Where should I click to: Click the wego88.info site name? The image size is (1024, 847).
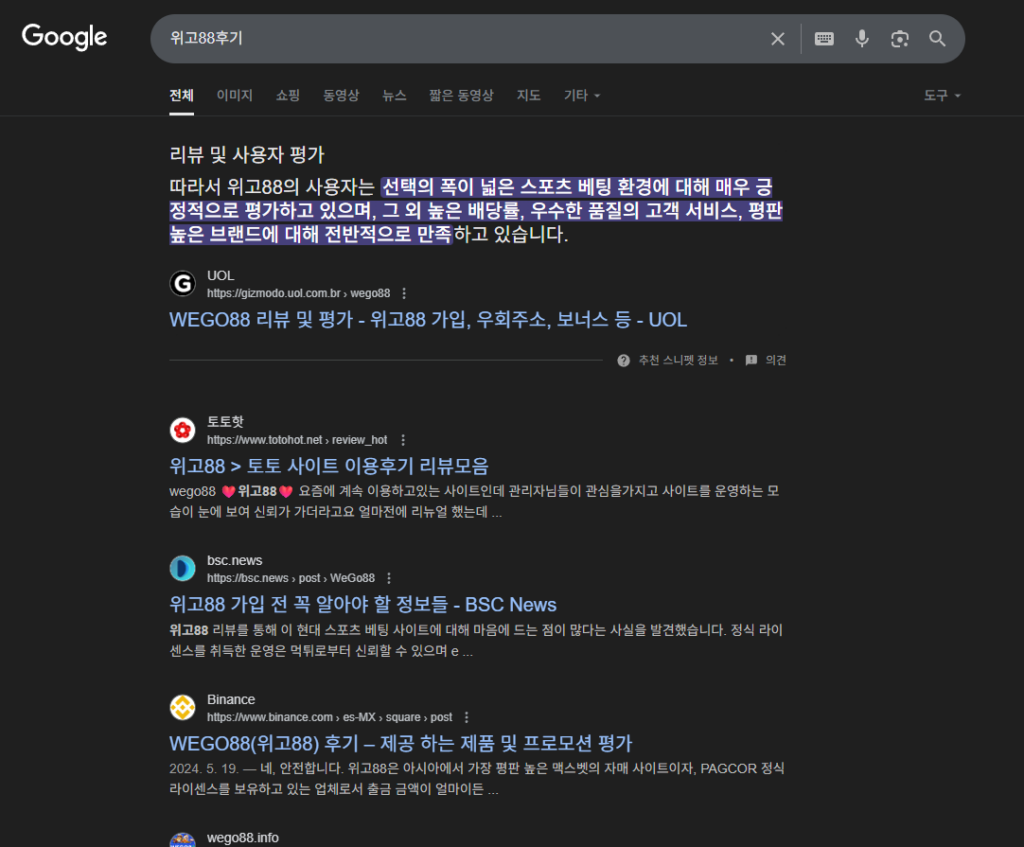(242, 838)
